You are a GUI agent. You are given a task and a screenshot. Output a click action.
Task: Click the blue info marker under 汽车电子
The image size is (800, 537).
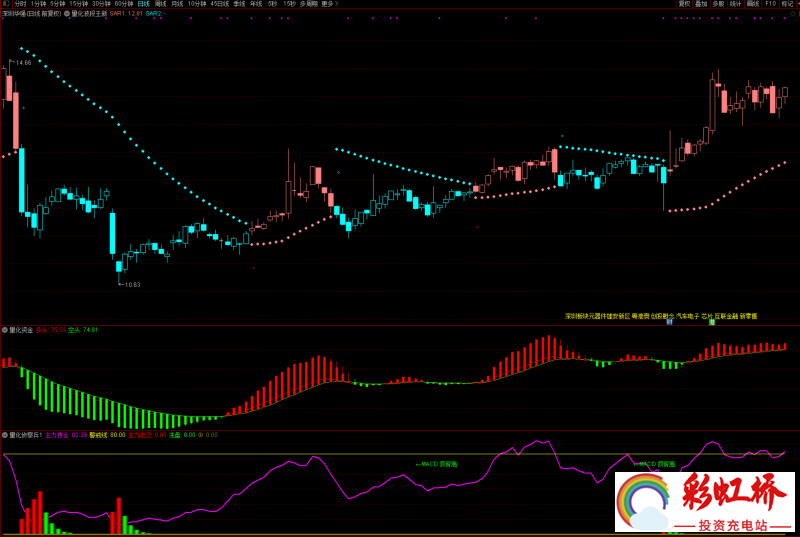pyautogui.click(x=669, y=323)
